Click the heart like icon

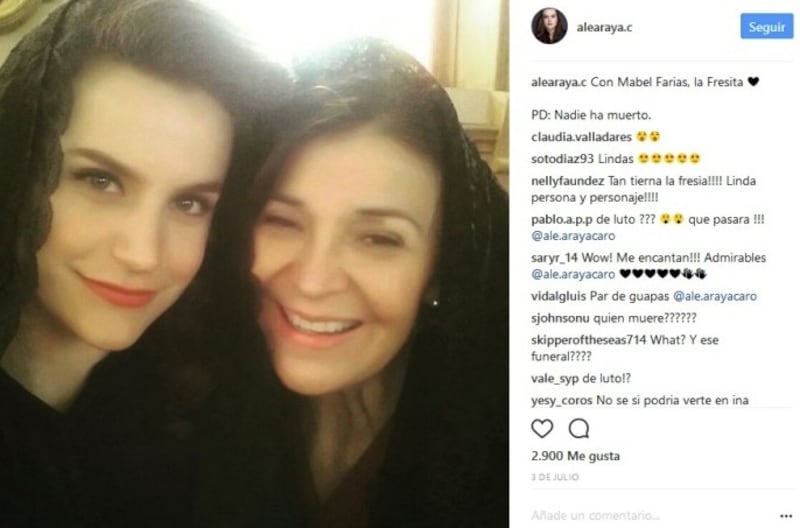coord(542,429)
